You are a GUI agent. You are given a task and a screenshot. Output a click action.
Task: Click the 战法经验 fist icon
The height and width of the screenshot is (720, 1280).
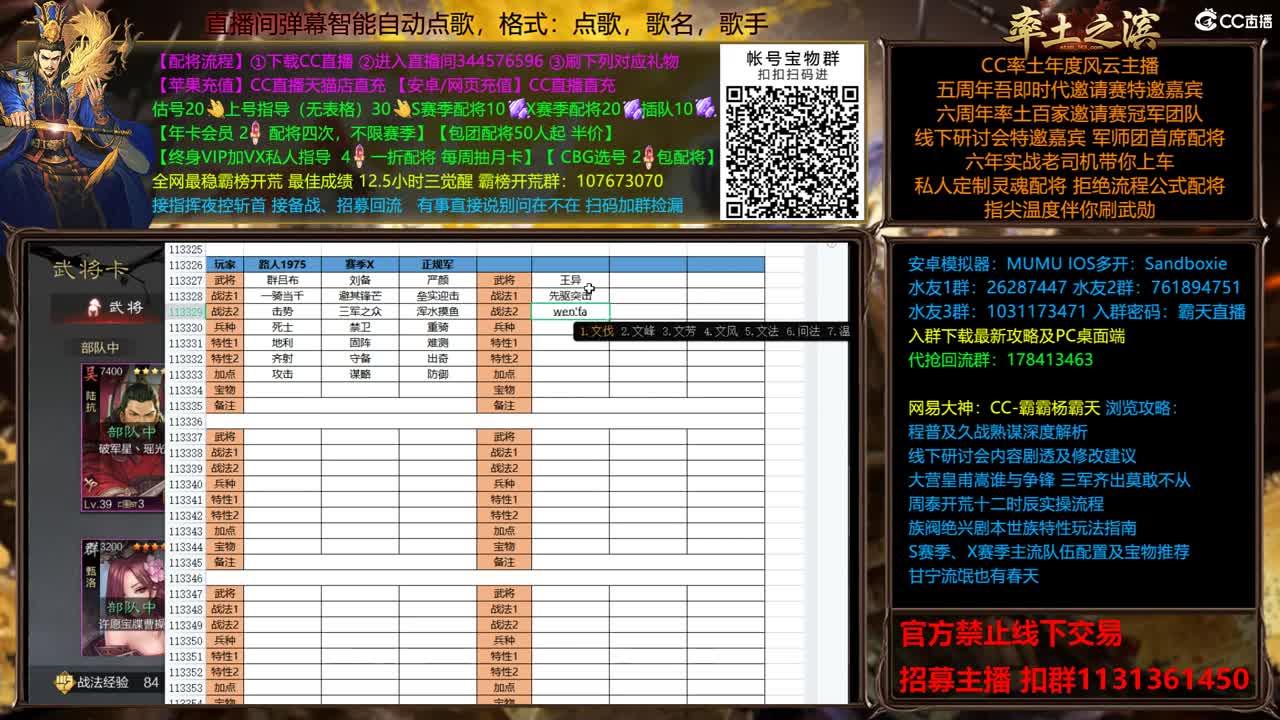(x=63, y=682)
